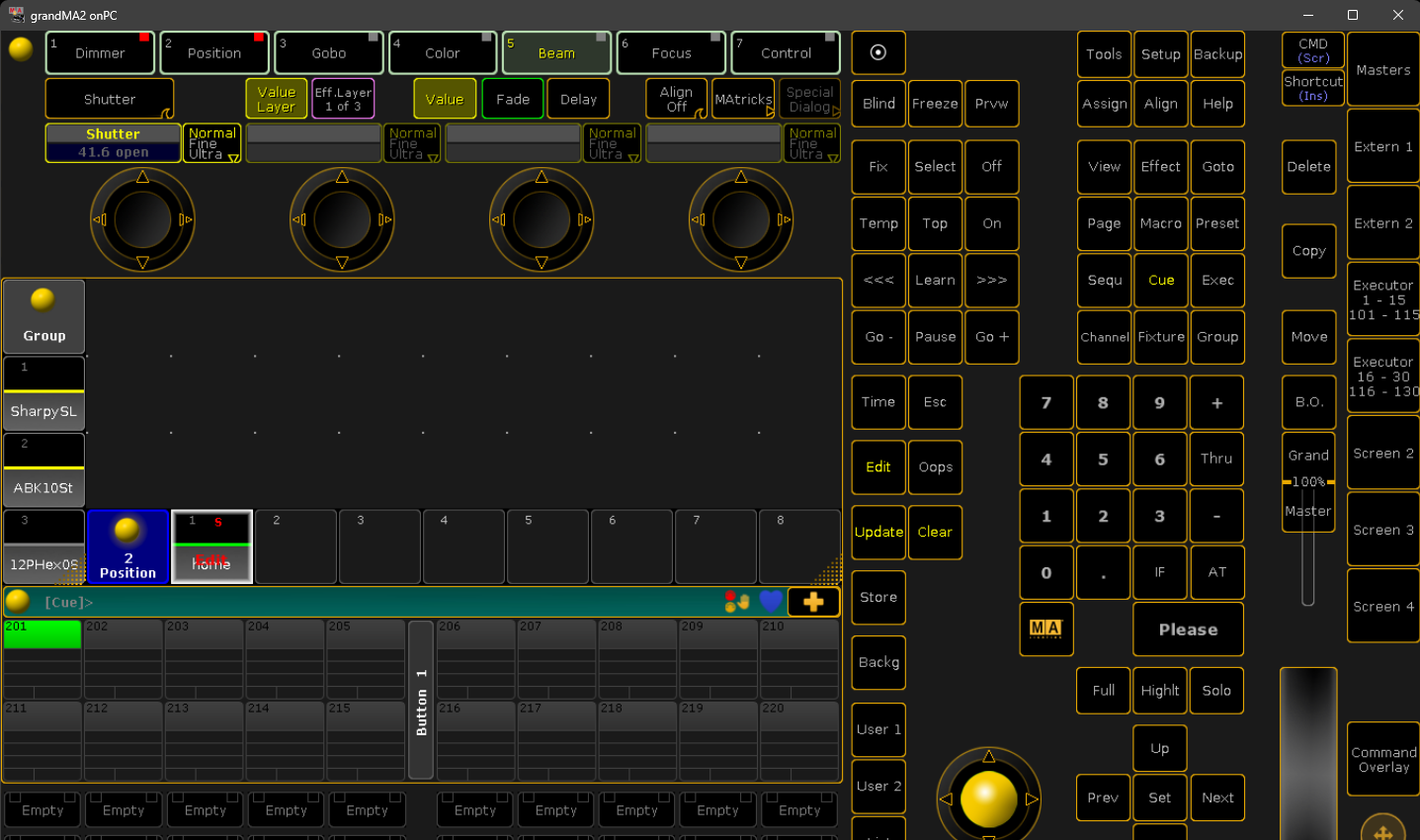Click the trackball's up arrow
This screenshot has width=1420, height=840.
pos(988,756)
